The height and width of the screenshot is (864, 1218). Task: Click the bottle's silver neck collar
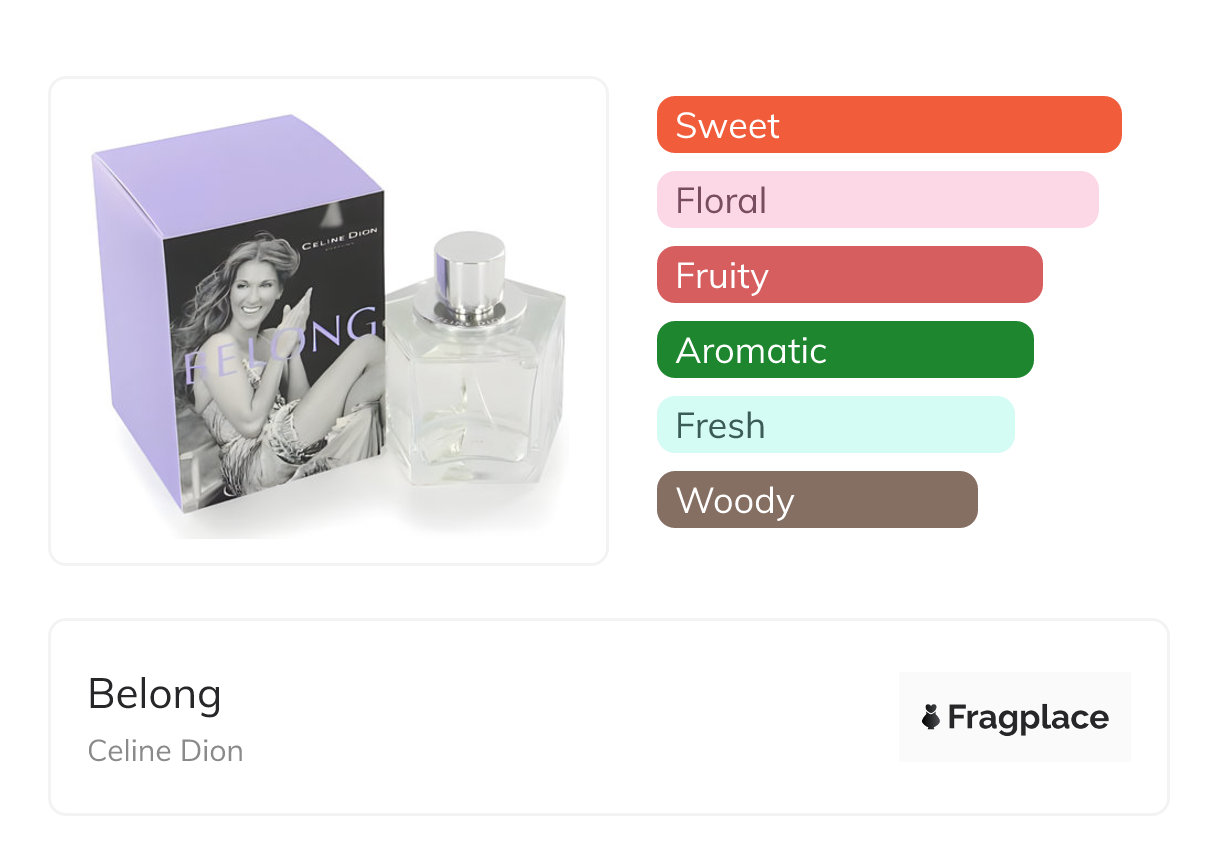467,312
